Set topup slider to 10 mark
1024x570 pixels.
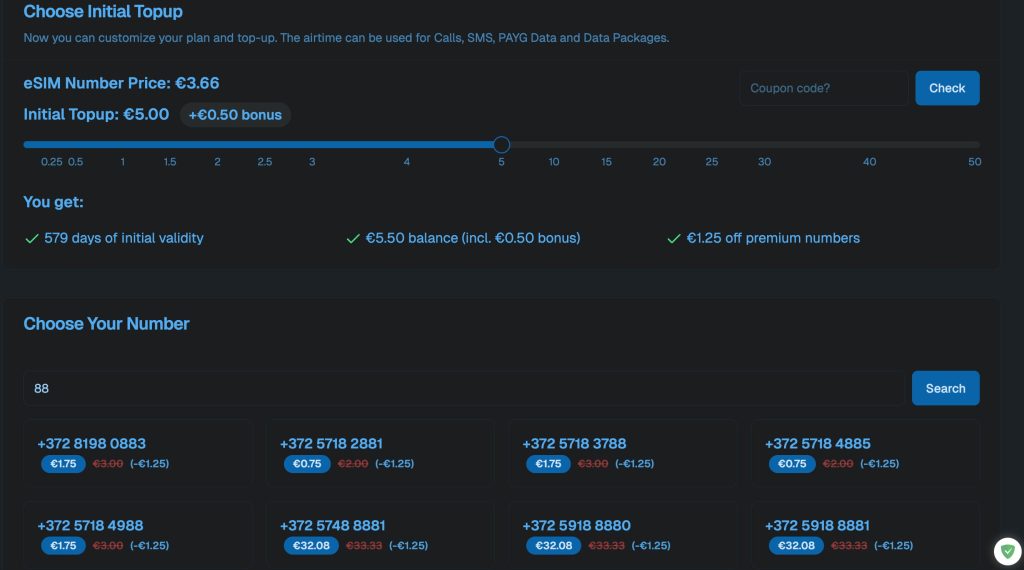(x=554, y=145)
